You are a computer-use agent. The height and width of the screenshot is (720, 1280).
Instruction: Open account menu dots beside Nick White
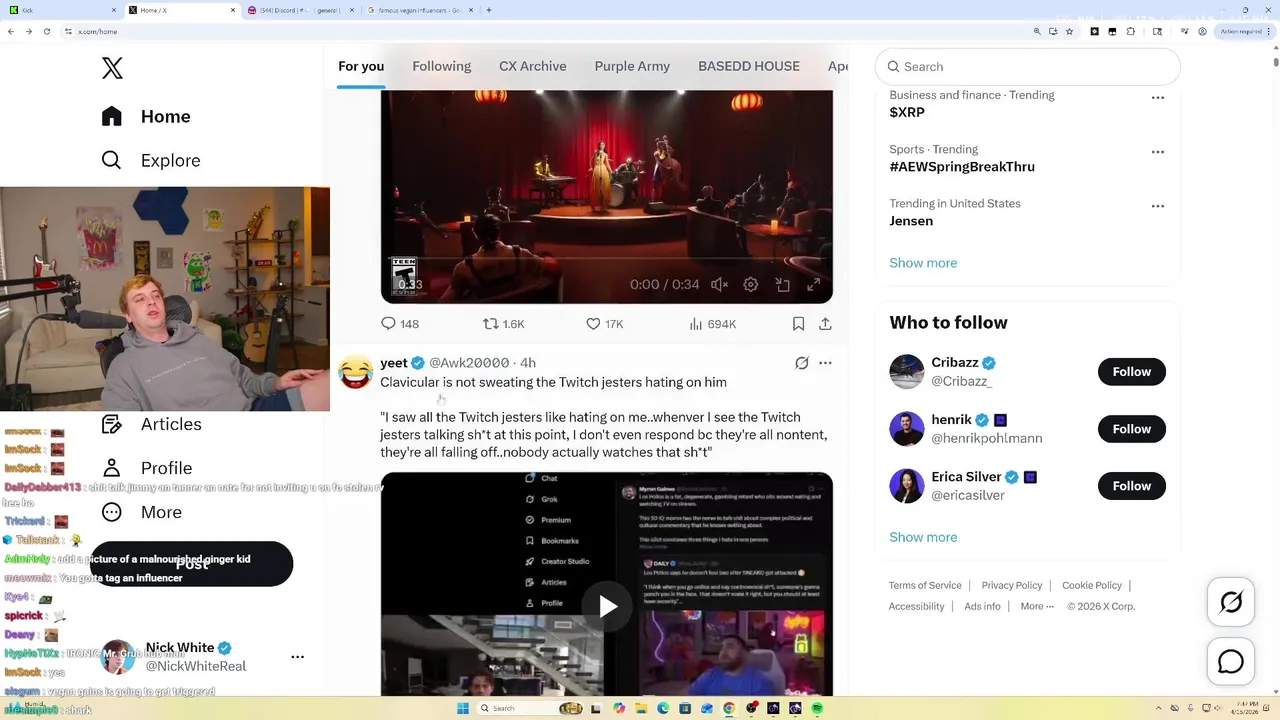click(297, 657)
